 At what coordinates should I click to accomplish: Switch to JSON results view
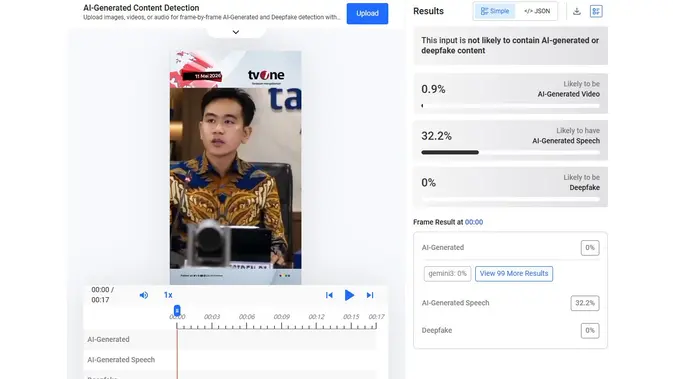pyautogui.click(x=537, y=11)
